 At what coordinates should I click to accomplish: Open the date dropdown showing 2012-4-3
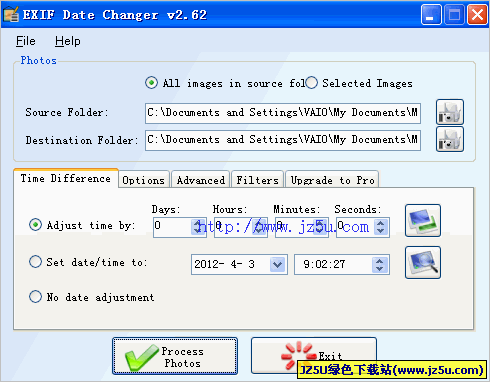click(x=277, y=265)
